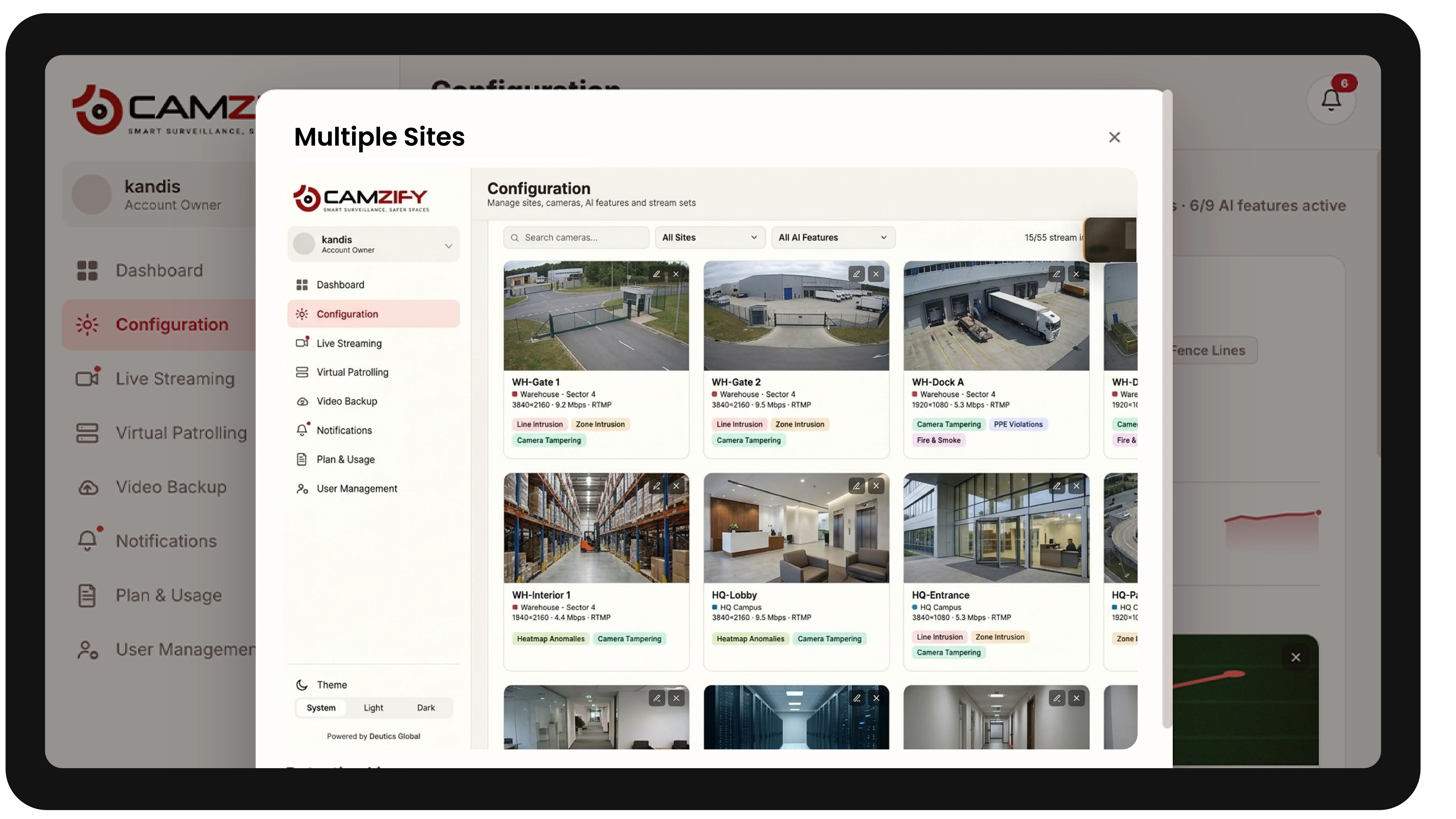Click PPE Violations tag on WH-Dock A
This screenshot has width=1456, height=819.
pyautogui.click(x=1018, y=424)
